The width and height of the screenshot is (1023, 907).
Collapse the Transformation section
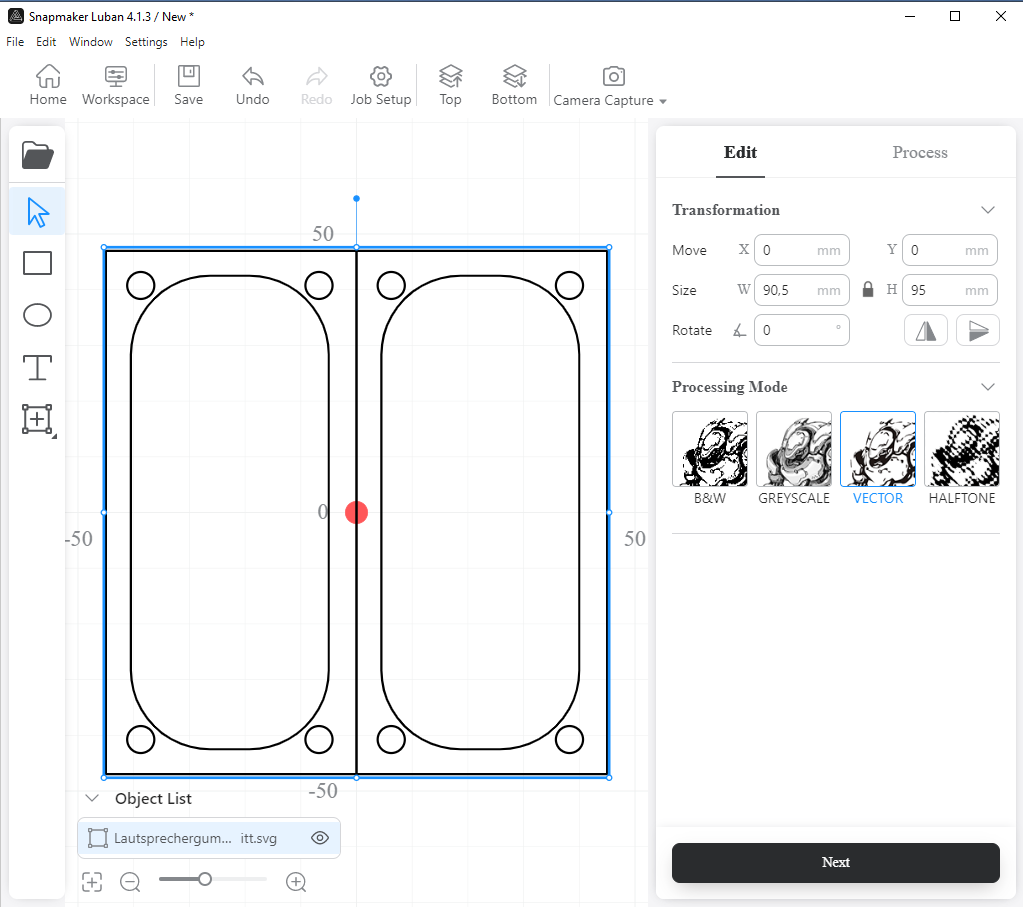pyautogui.click(x=988, y=210)
